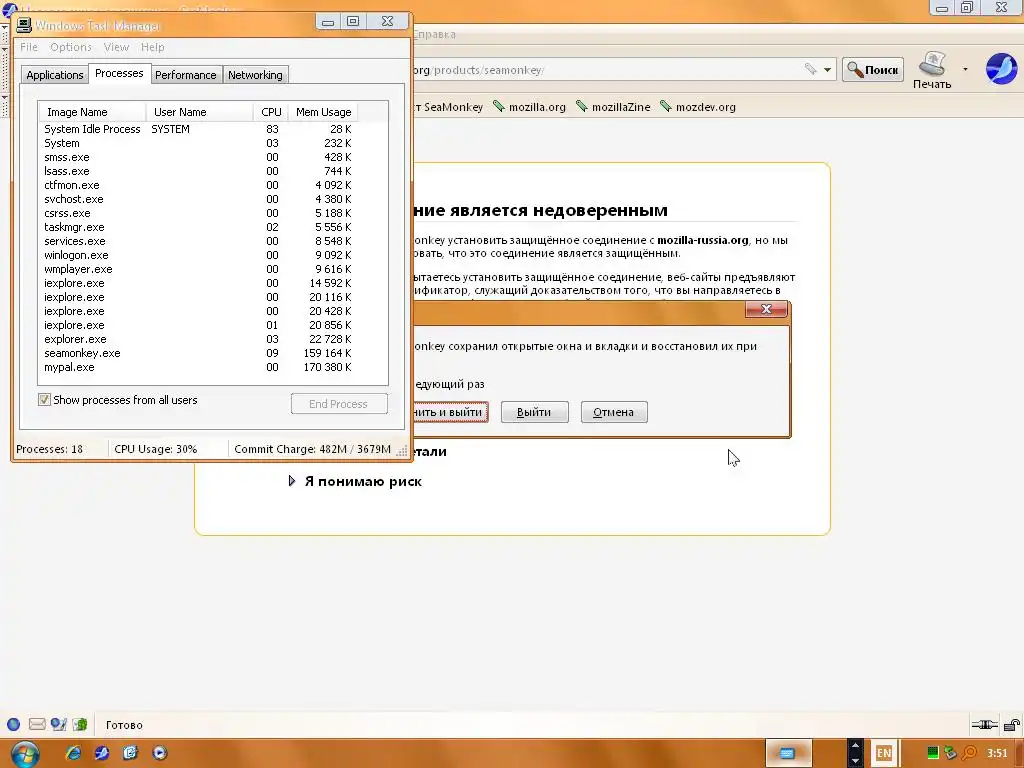Launch SeaMonkey from quick launch bar
Image resolution: width=1024 pixels, height=768 pixels.
pos(101,753)
